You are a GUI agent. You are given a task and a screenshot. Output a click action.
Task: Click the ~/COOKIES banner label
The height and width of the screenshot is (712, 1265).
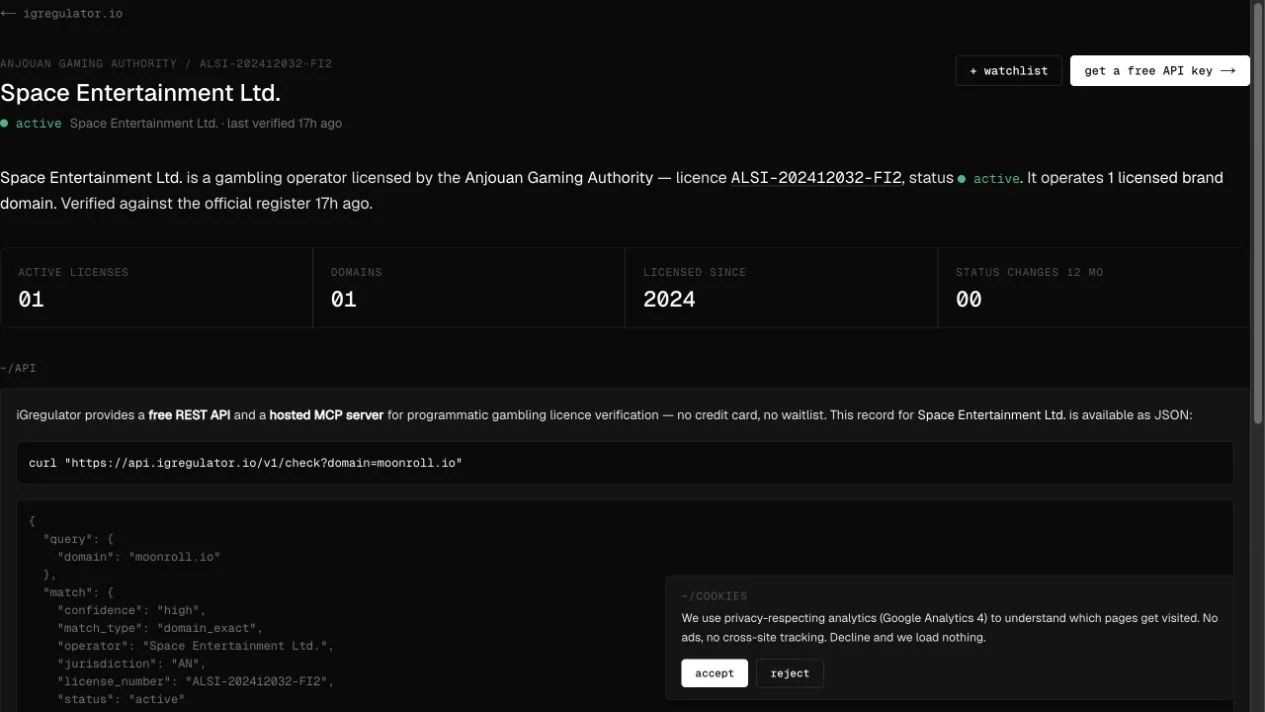[x=714, y=596]
